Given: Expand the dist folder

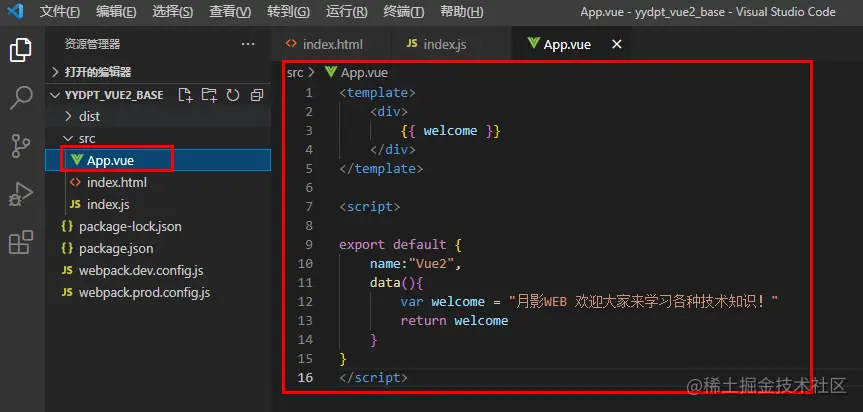Looking at the screenshot, I should (158, 117).
